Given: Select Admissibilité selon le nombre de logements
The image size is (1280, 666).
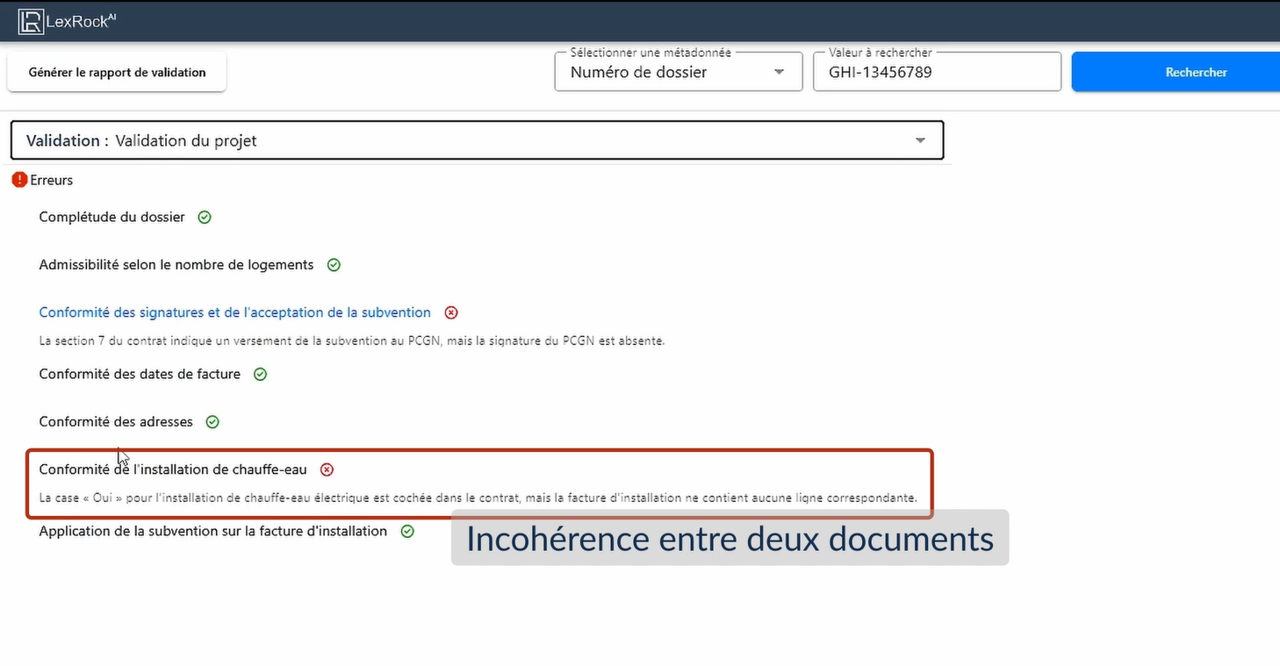Looking at the screenshot, I should pos(176,265).
